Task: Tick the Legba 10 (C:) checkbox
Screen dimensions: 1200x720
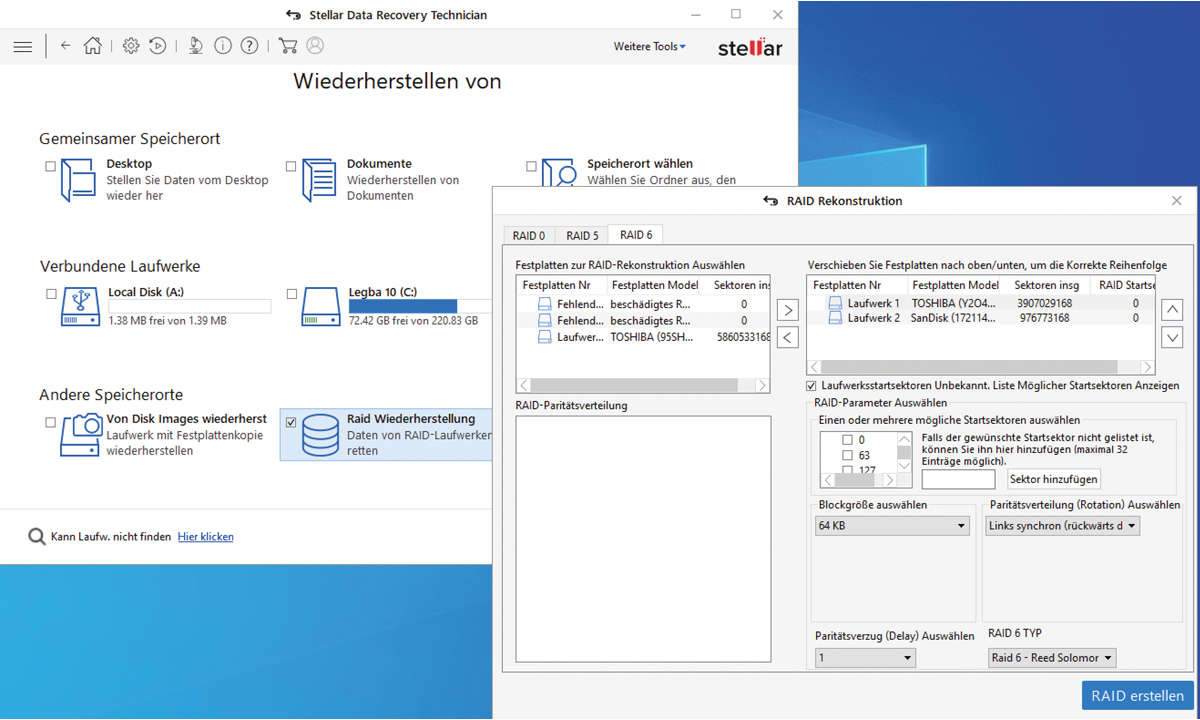Action: coord(292,294)
